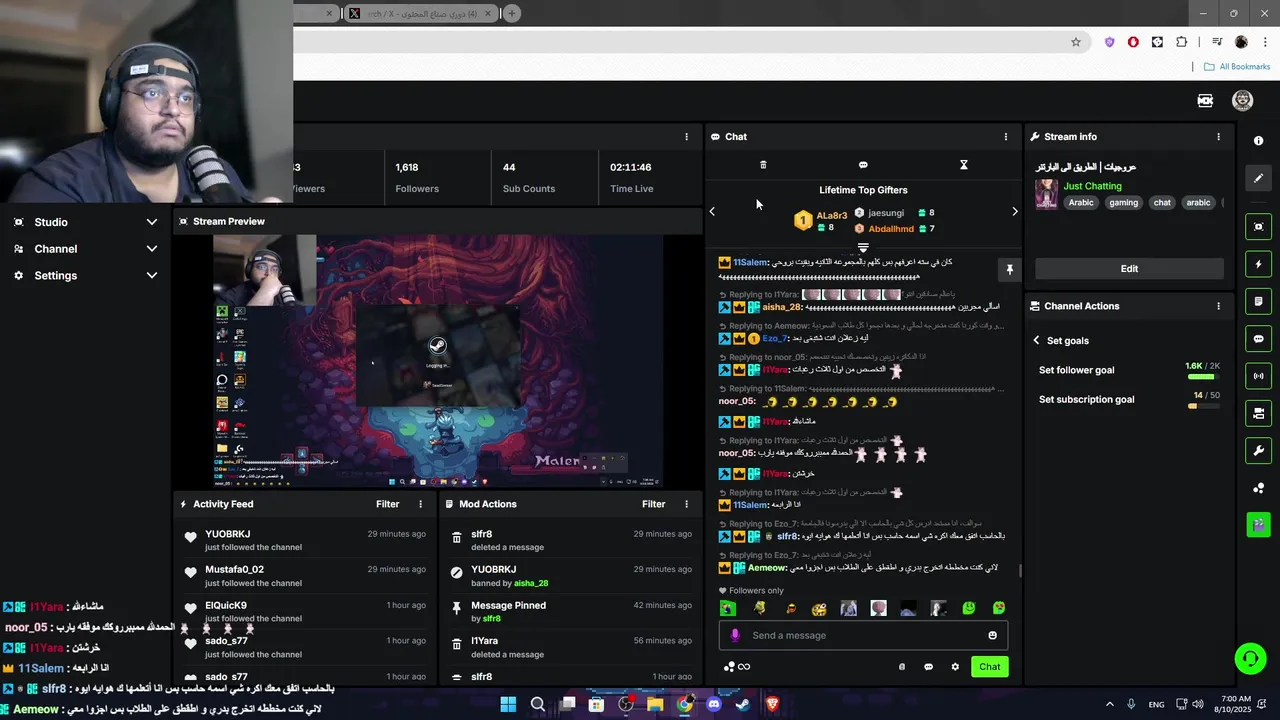Click the clear chat trash icon

(x=763, y=165)
